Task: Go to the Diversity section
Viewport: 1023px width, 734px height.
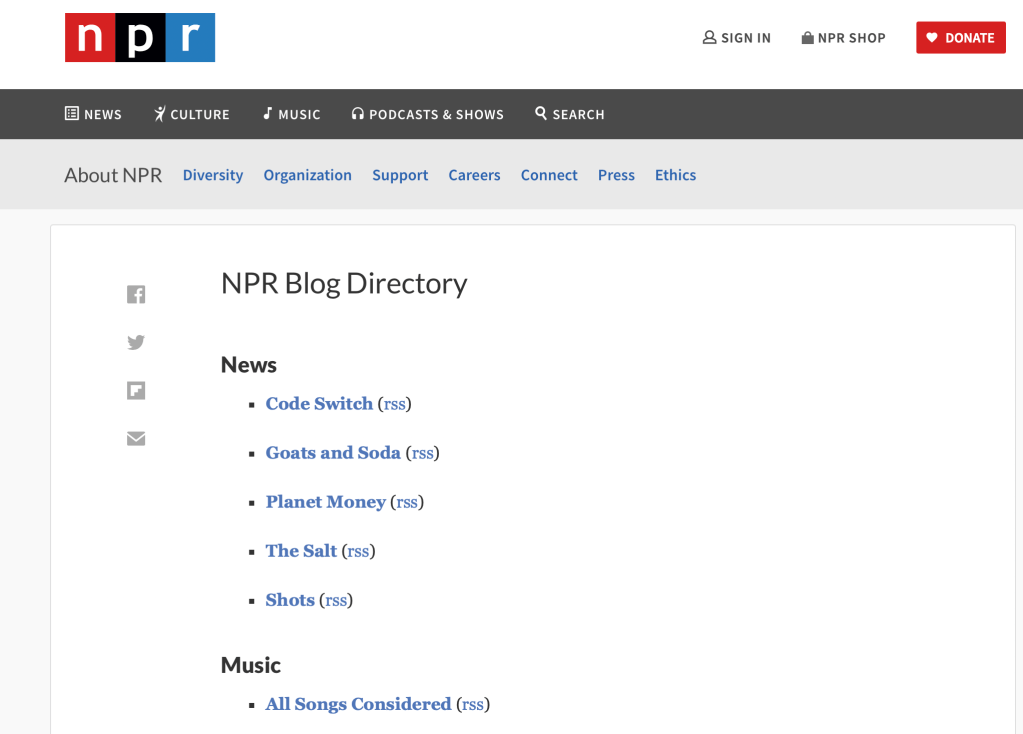Action: (x=213, y=175)
